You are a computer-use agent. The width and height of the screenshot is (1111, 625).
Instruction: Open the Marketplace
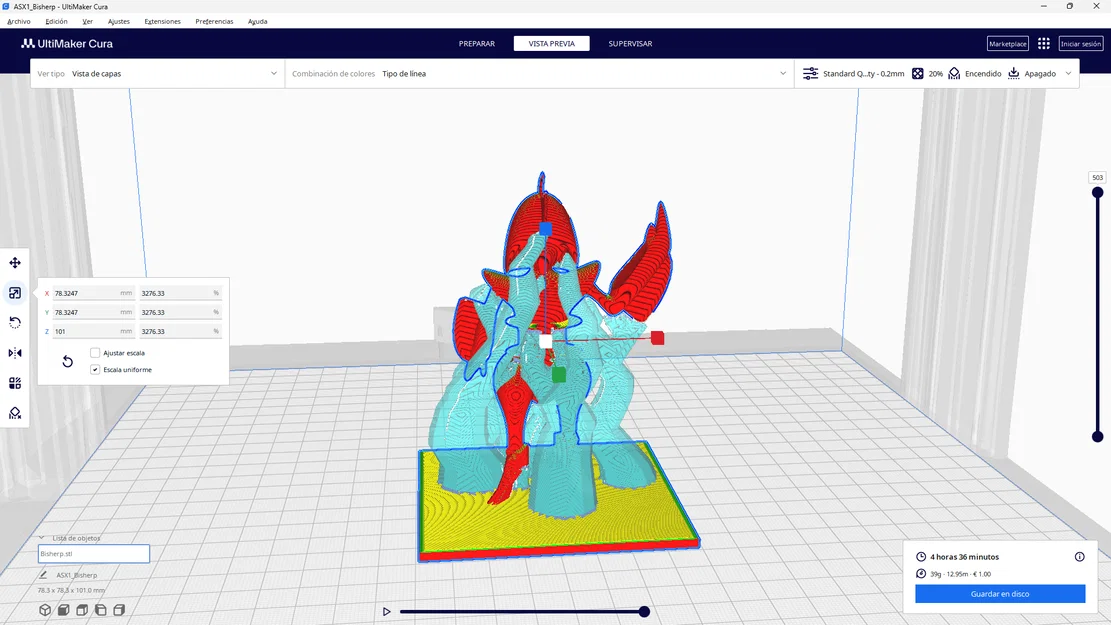coord(1007,43)
